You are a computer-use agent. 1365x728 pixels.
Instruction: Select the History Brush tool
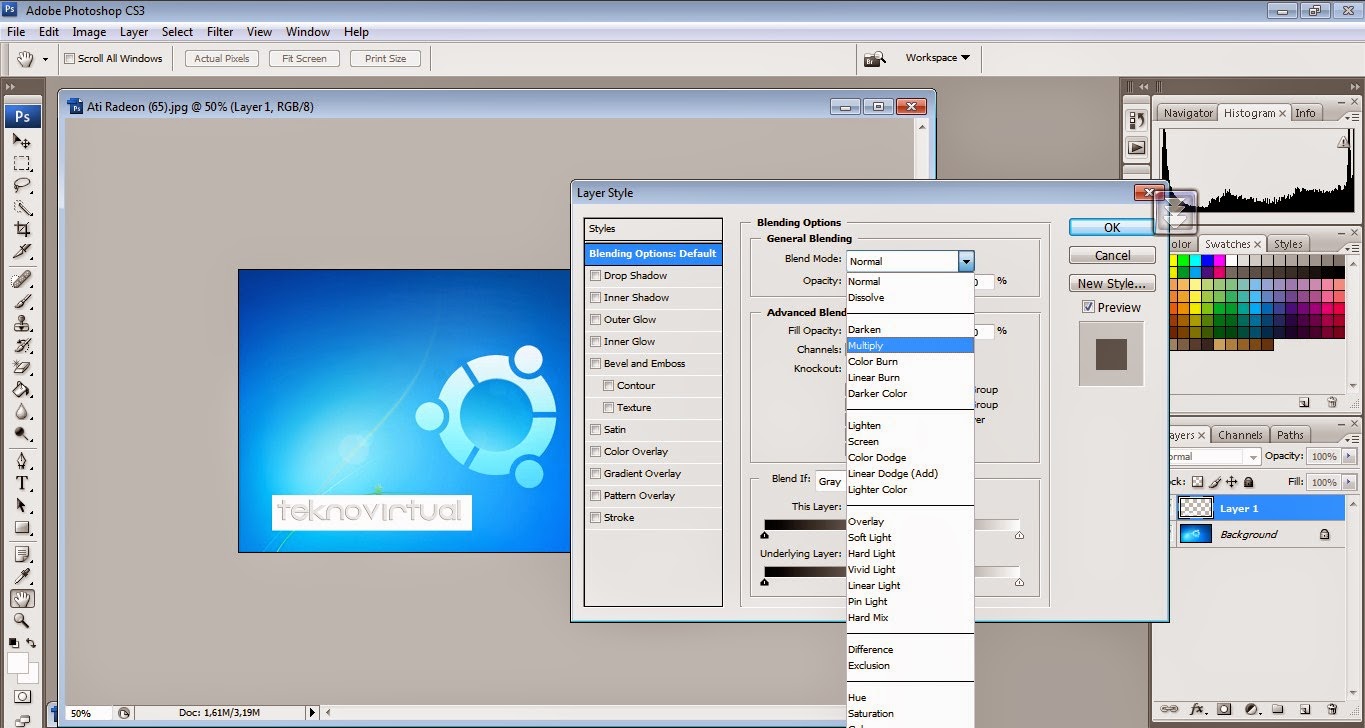click(x=22, y=345)
